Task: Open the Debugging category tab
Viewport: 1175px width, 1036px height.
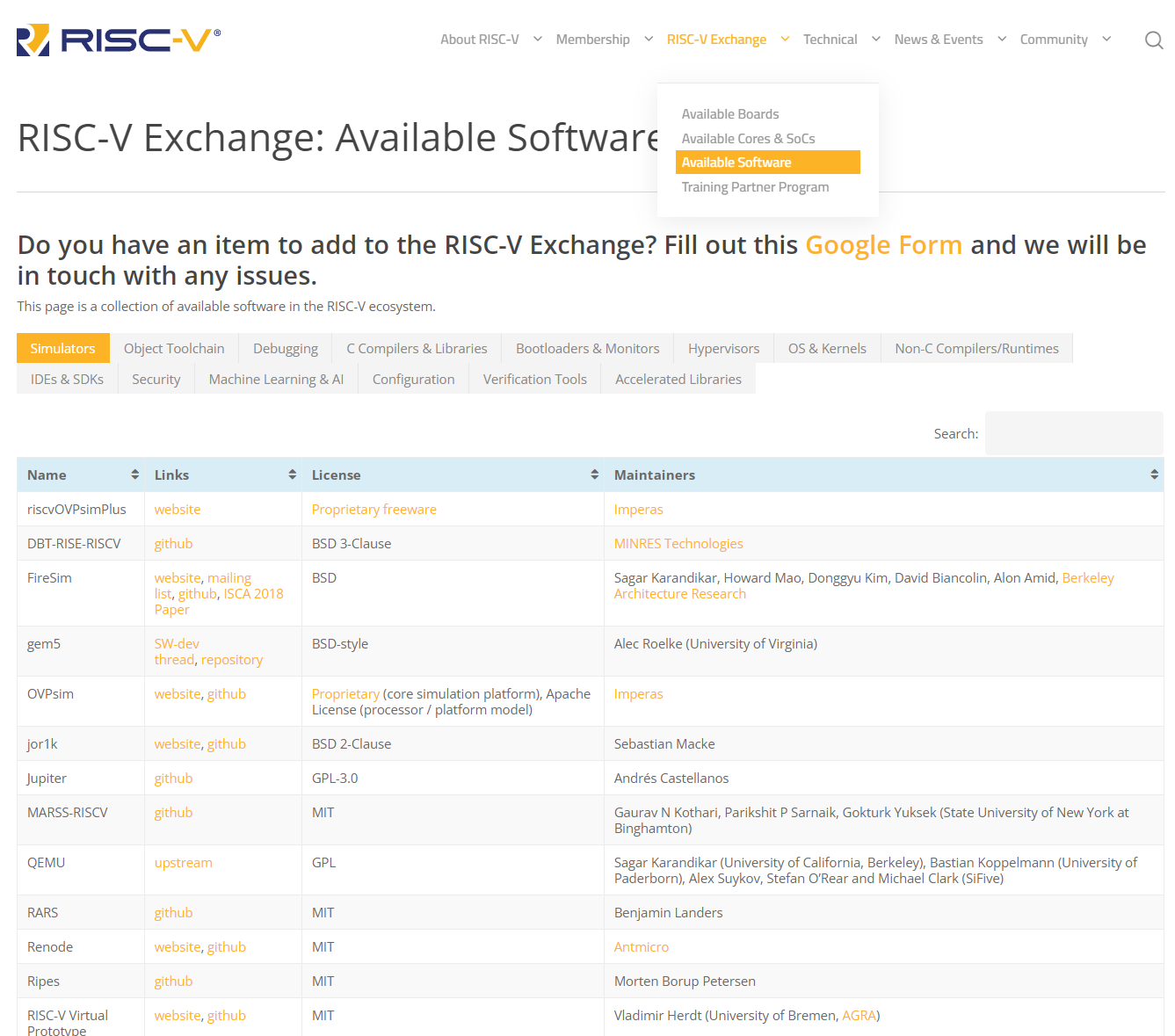Action: 285,348
